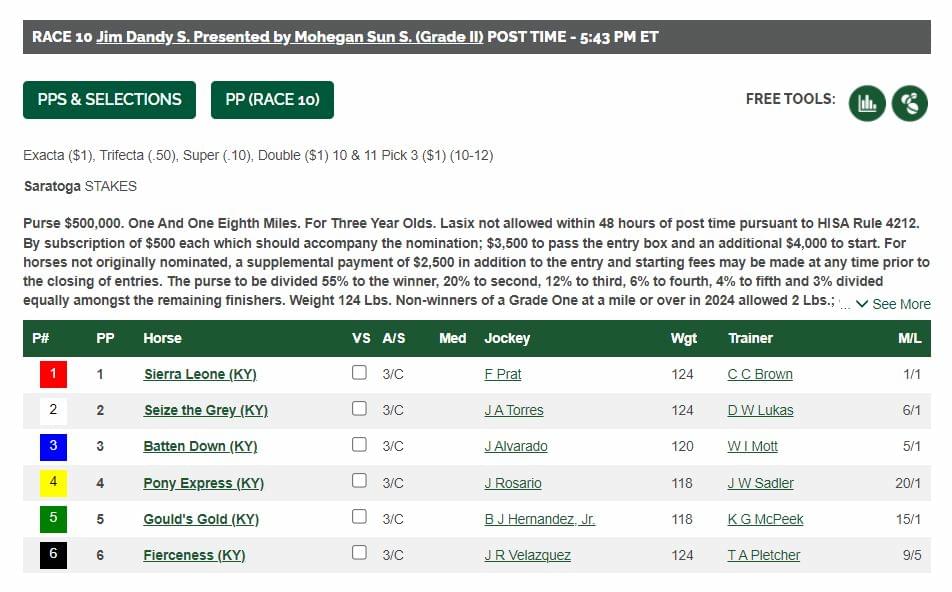Open the PP (RACE 10) button
This screenshot has height=592, width=952.
point(272,100)
